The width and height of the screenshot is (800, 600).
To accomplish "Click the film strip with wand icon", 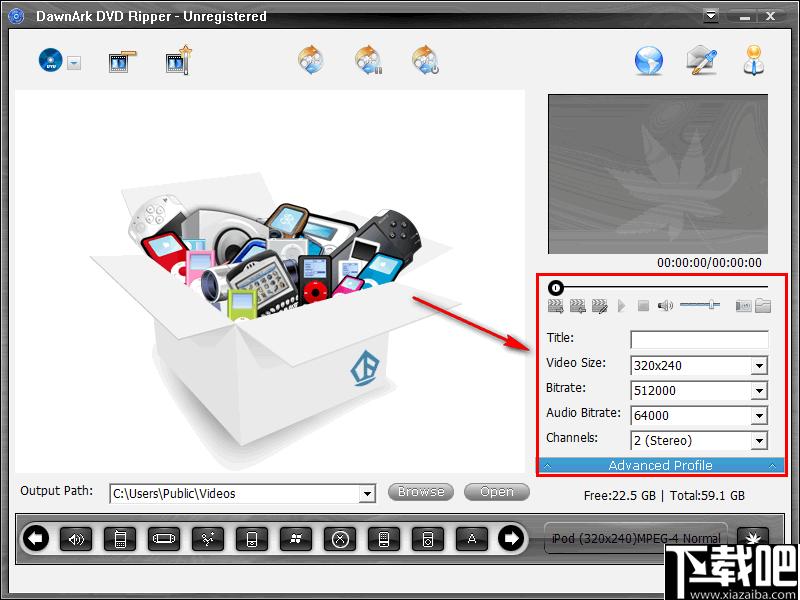I will (x=179, y=61).
